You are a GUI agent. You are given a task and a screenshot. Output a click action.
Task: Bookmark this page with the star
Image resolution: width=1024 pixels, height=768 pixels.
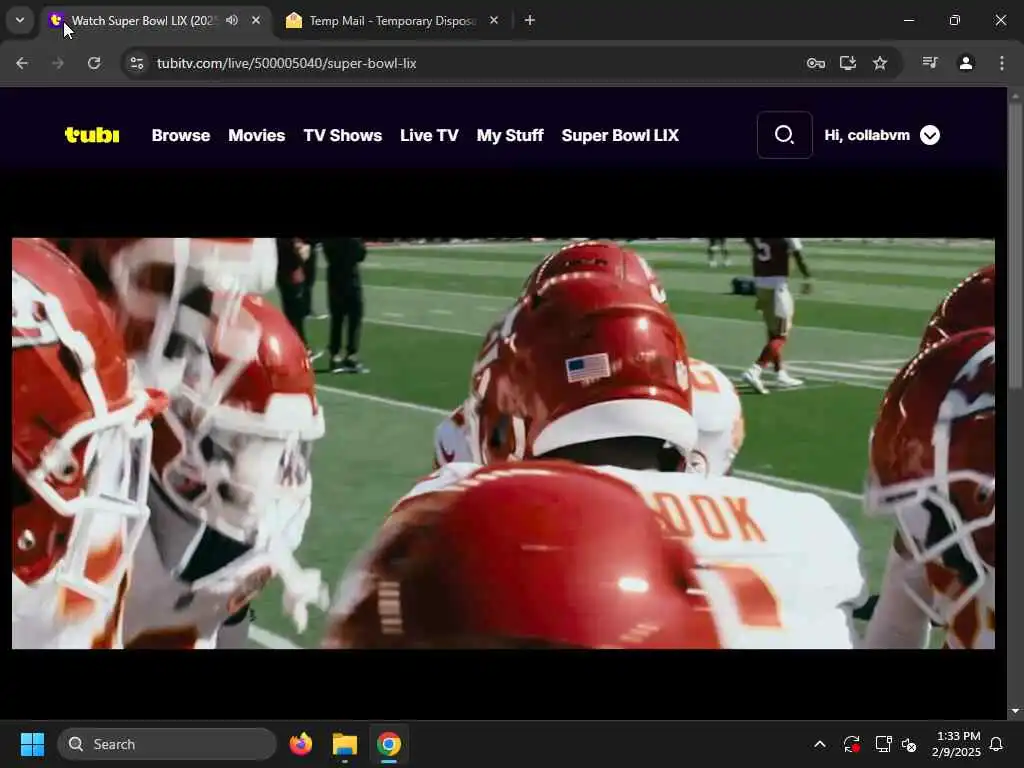[x=880, y=63]
